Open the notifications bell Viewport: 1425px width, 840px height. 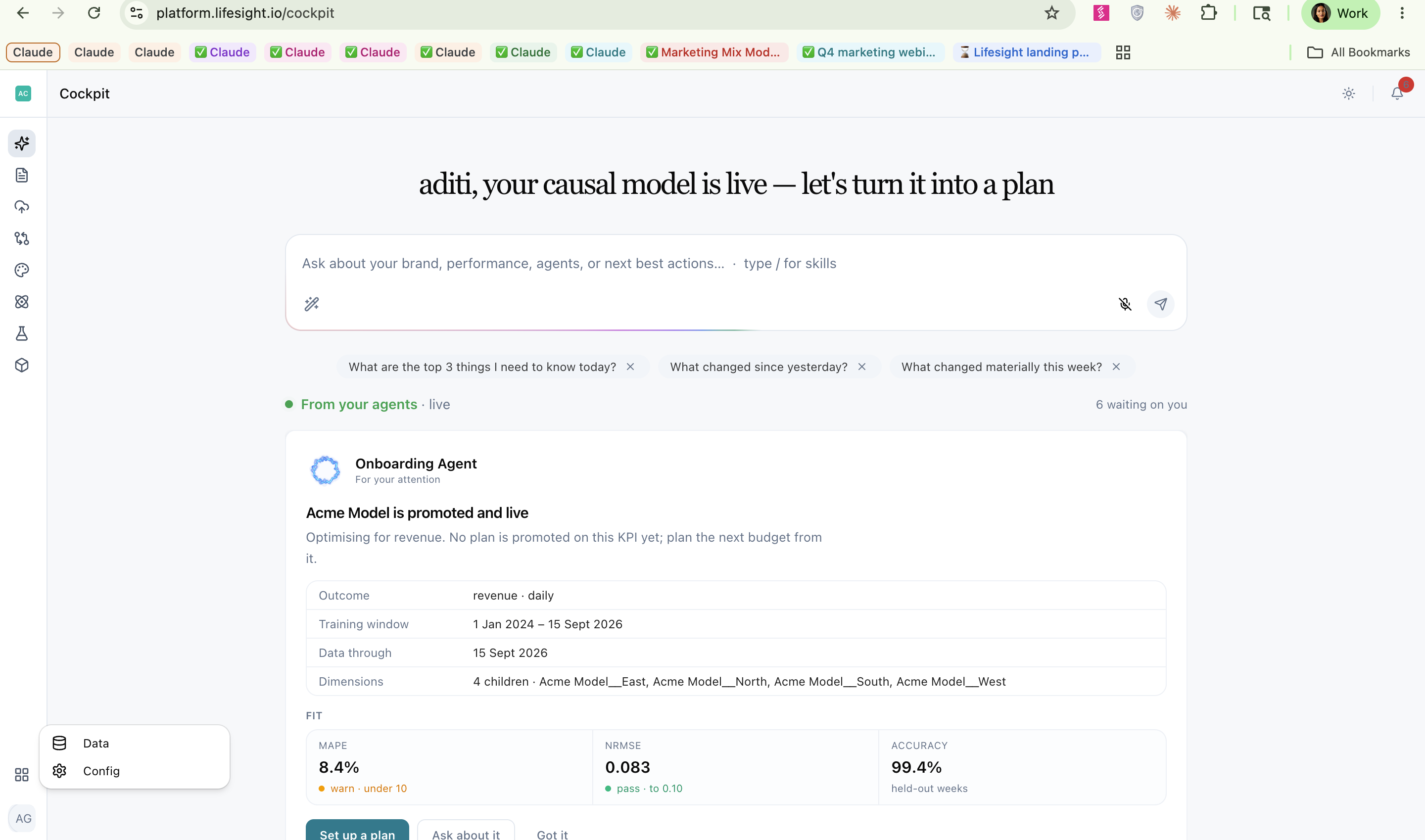click(x=1397, y=93)
